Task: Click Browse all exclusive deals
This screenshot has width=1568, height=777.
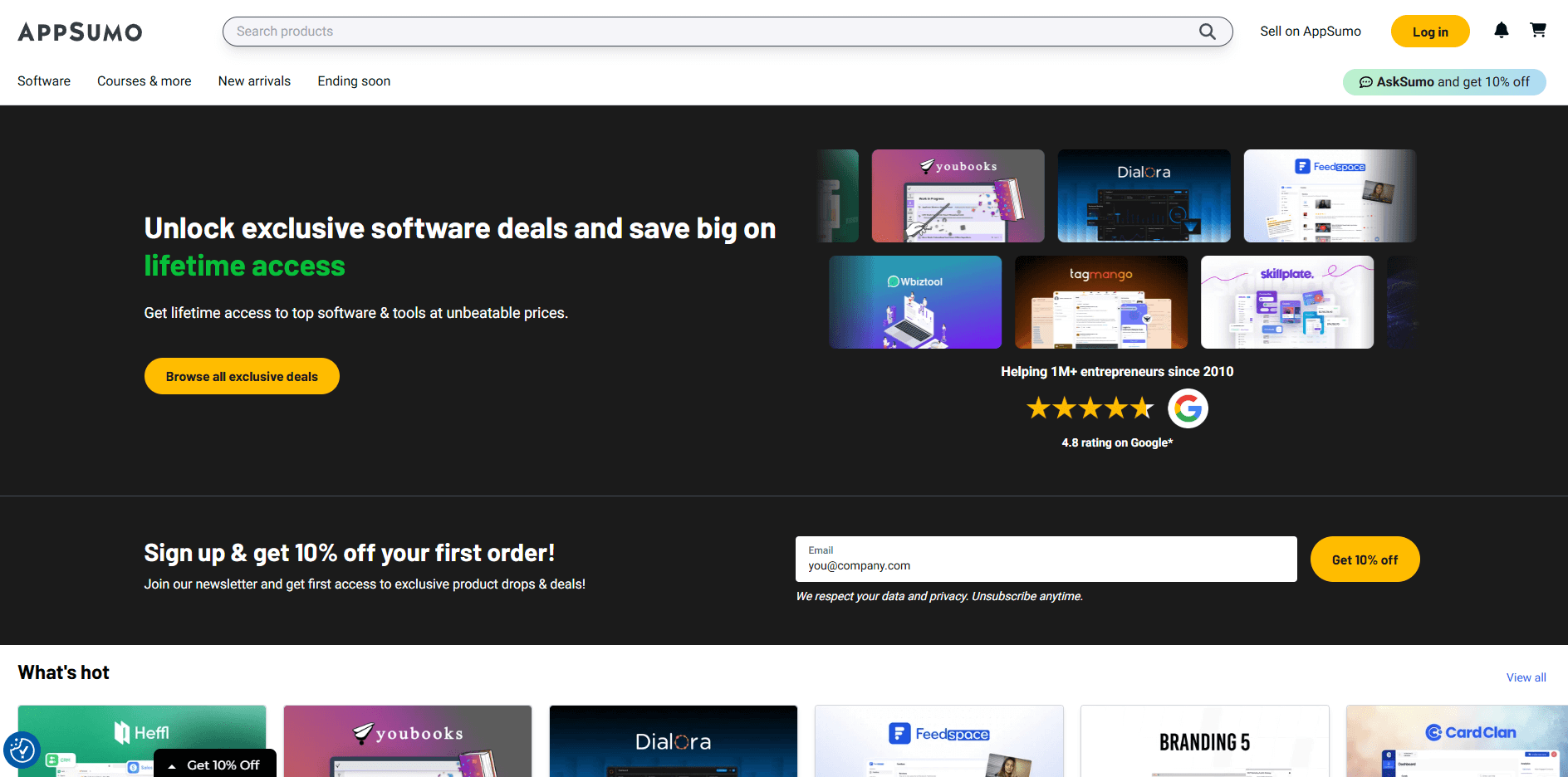Action: pyautogui.click(x=242, y=377)
